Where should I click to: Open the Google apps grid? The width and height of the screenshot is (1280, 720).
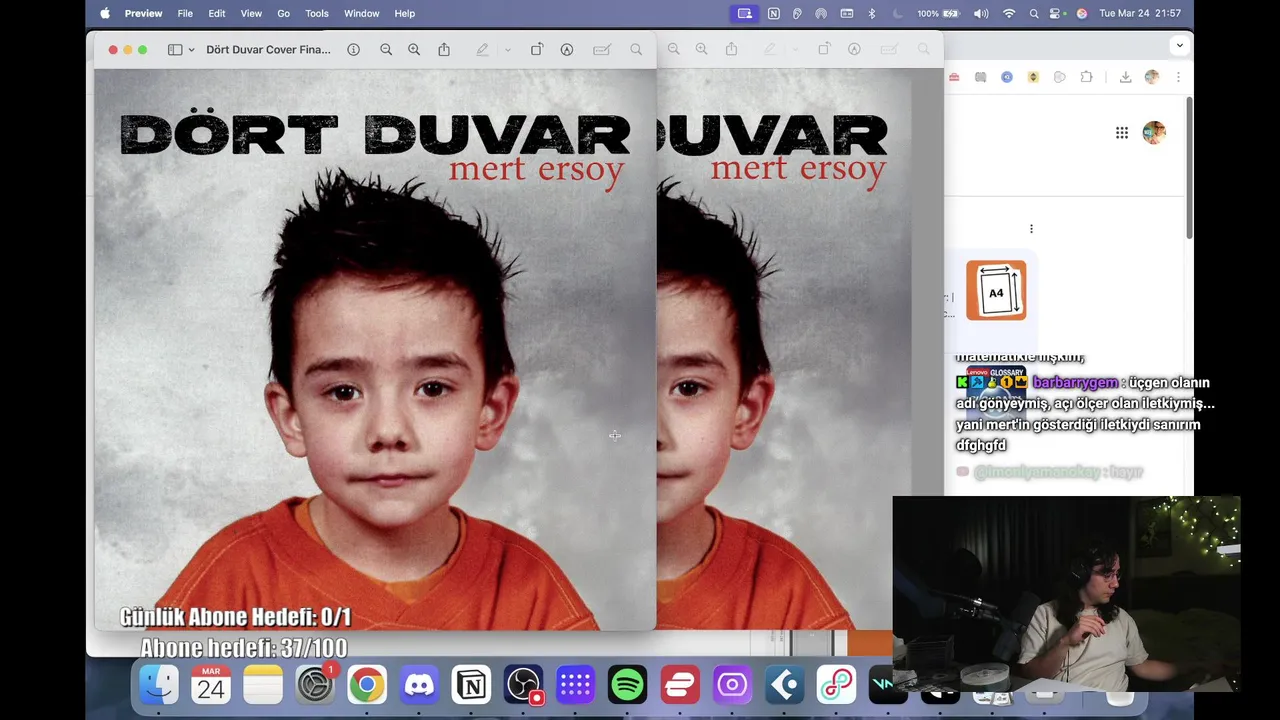click(1122, 133)
